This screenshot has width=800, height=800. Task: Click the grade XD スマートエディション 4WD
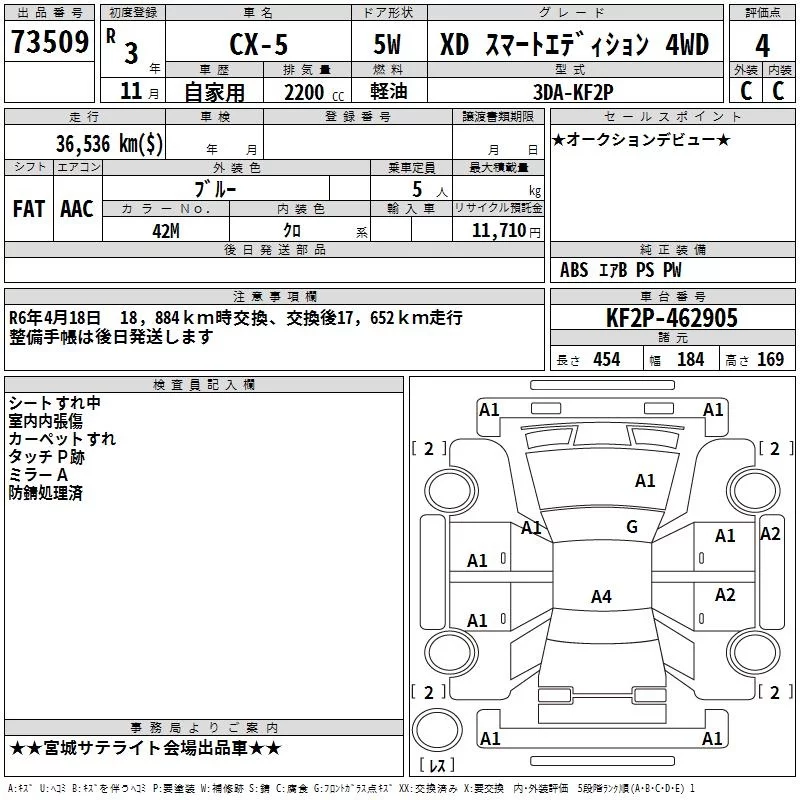tap(574, 44)
